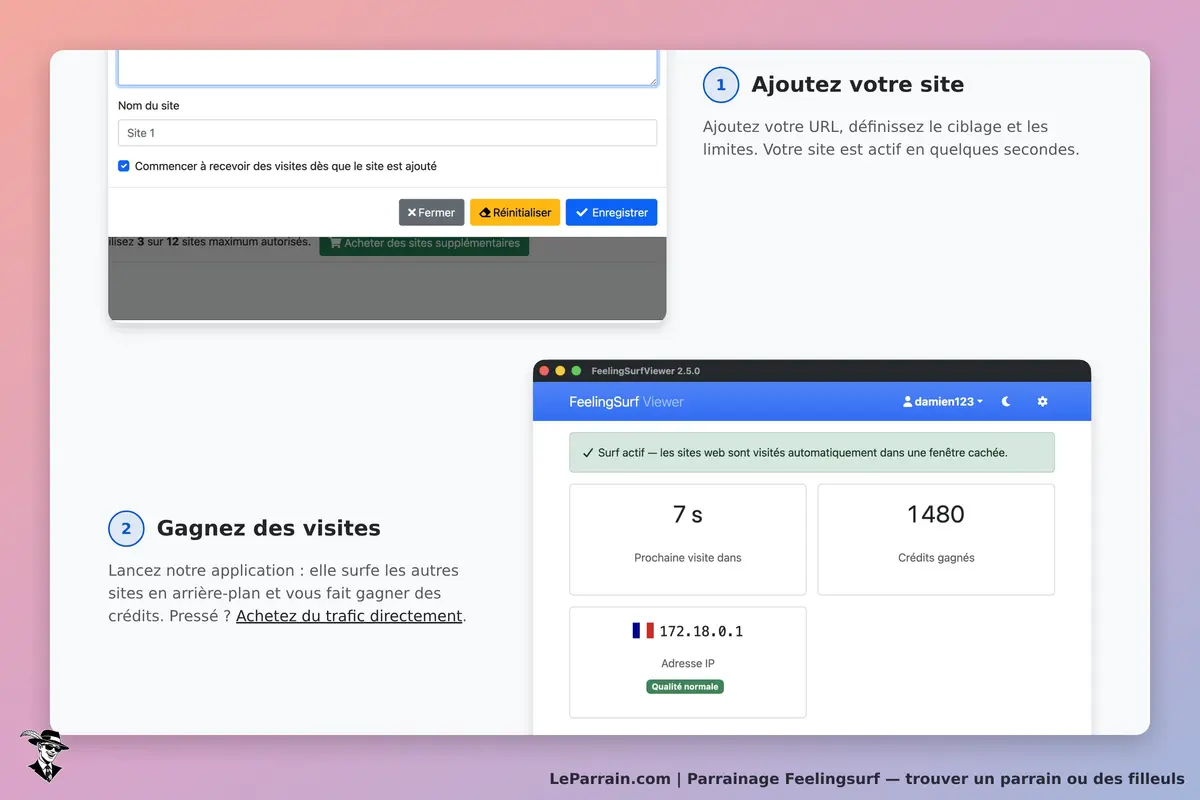Toggle dark mode moon icon

pyautogui.click(x=1006, y=401)
